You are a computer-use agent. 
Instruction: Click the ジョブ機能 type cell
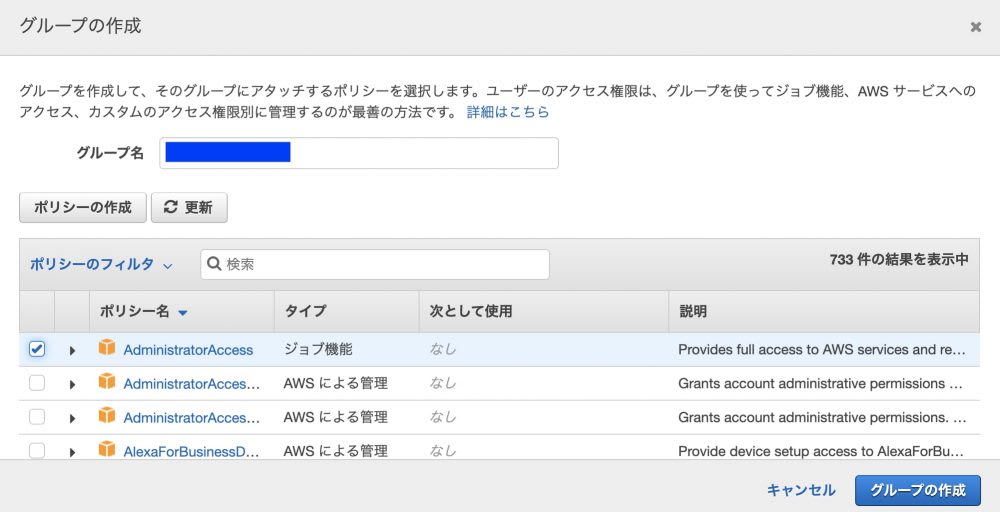318,349
